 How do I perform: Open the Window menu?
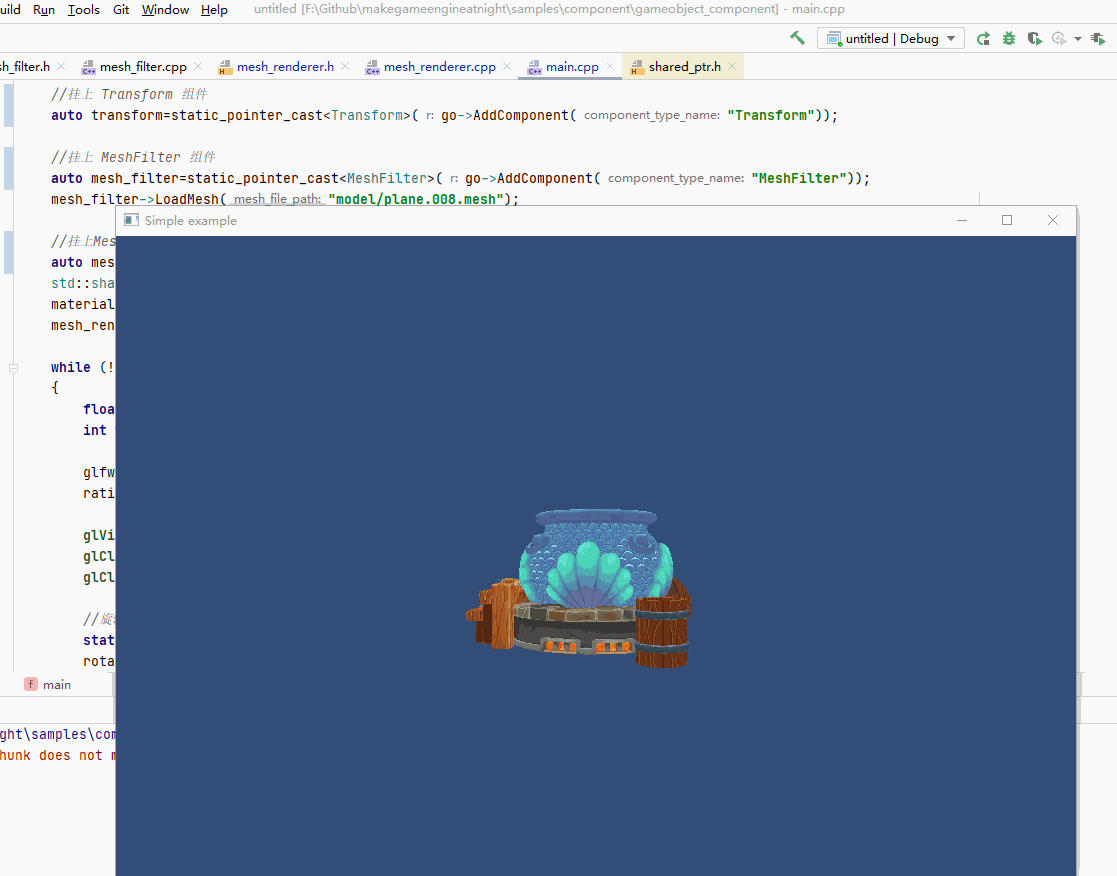coord(165,10)
